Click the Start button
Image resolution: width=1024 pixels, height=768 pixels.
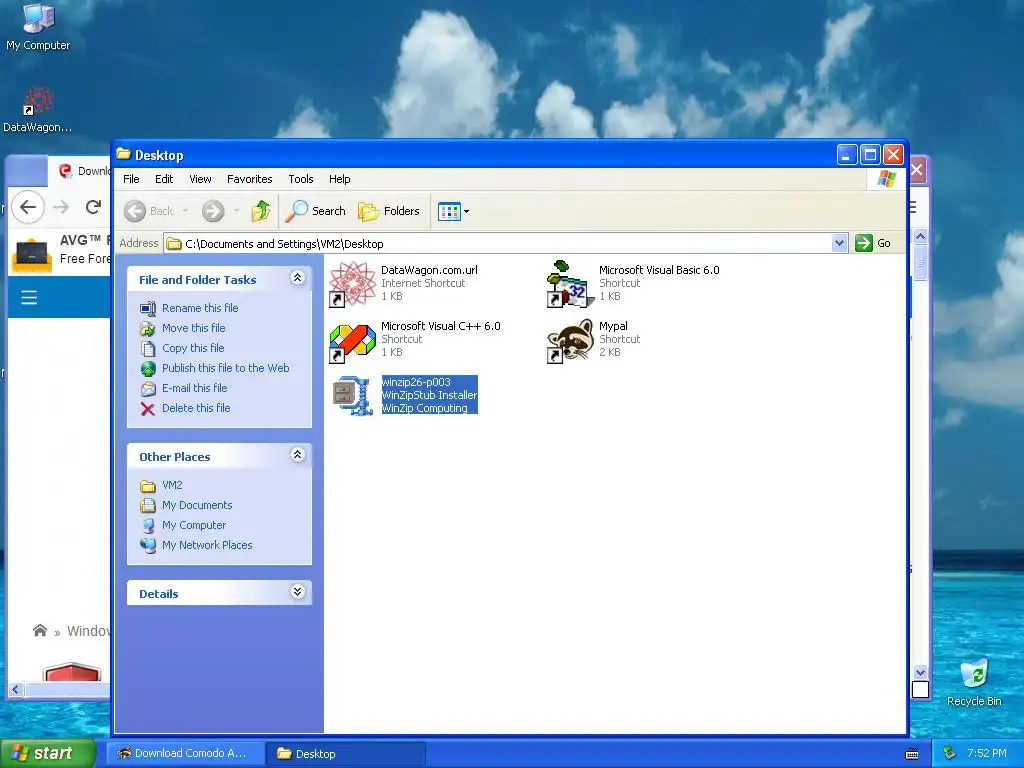(48, 753)
